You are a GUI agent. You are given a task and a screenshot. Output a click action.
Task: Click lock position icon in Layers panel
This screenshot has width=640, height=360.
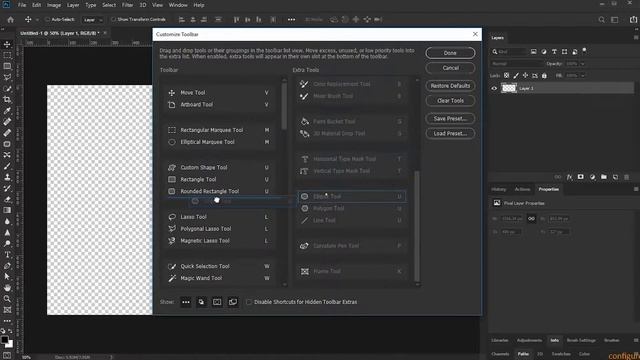[x=525, y=76]
